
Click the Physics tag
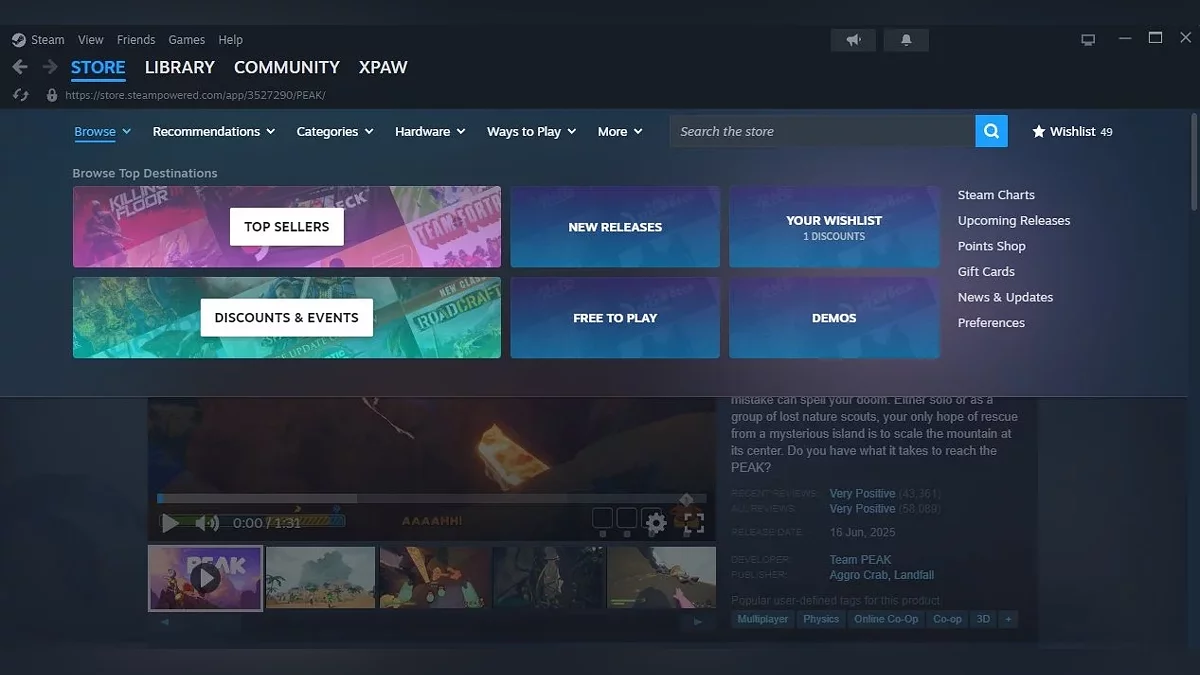(821, 619)
